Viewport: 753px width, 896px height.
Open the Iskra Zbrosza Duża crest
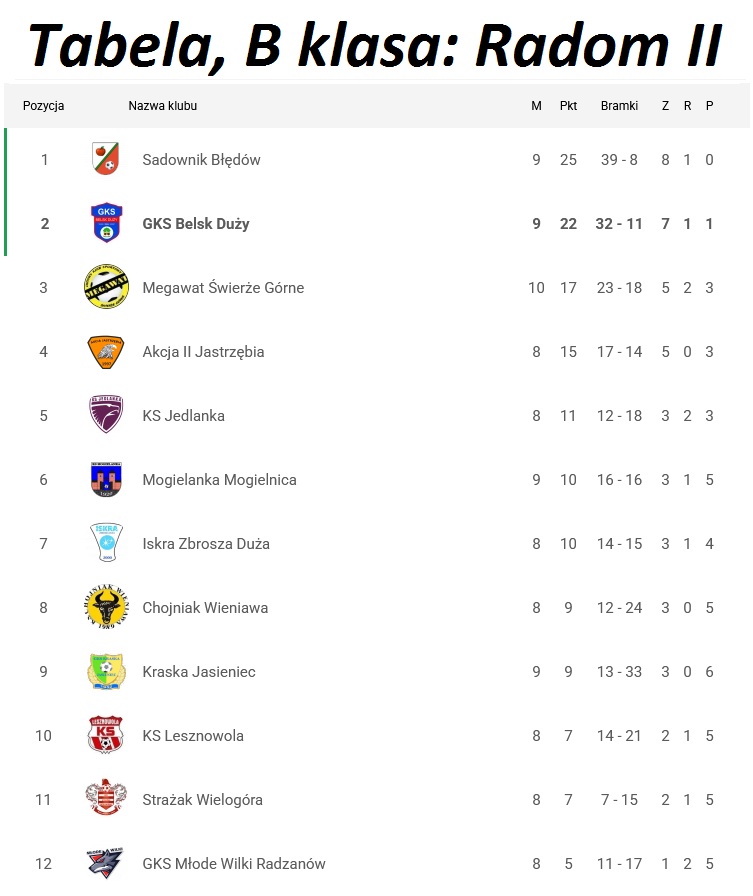tap(105, 543)
